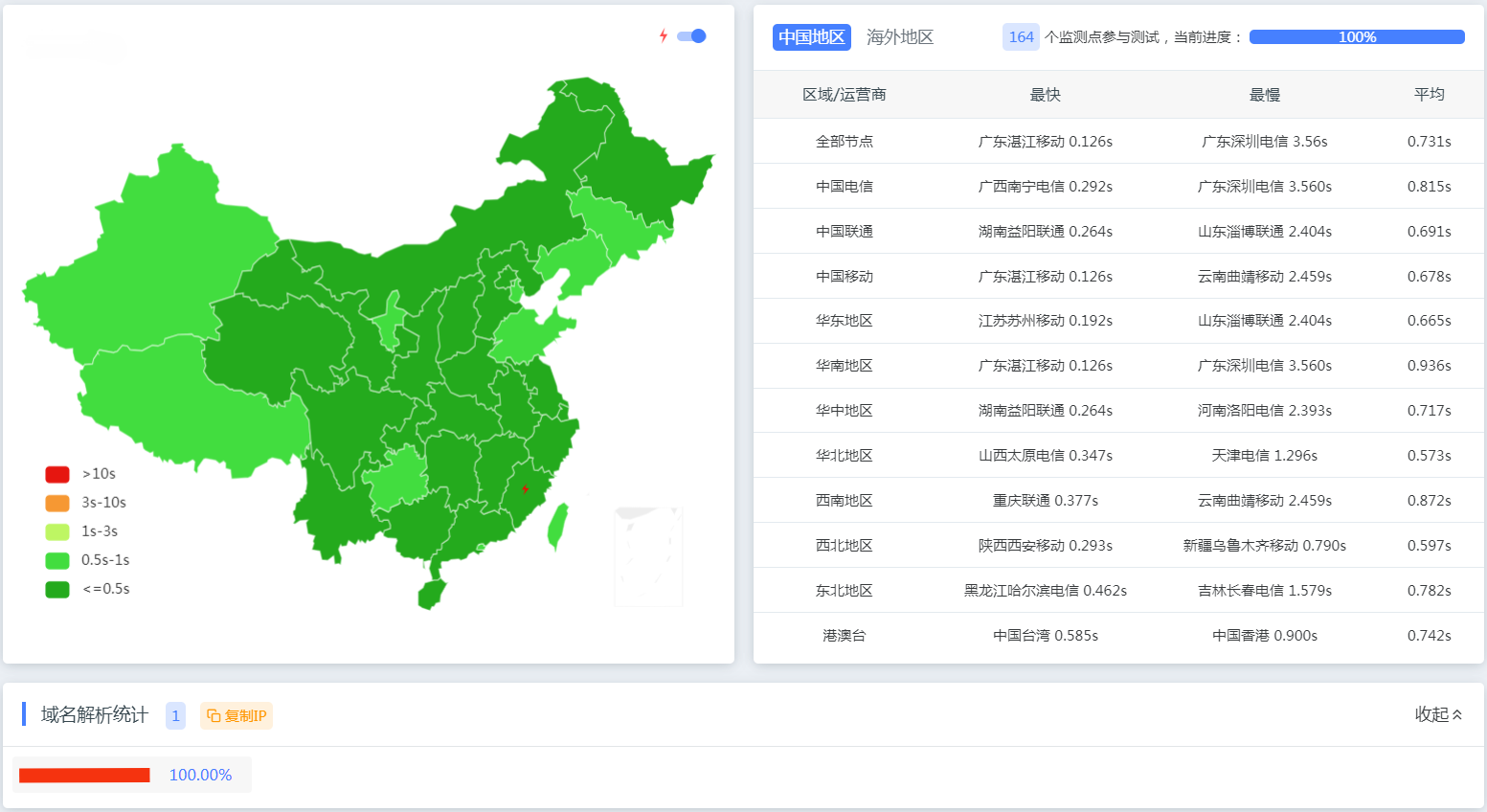
Task: Click the 0.5s-1s legend swatch
Action: pos(56,559)
